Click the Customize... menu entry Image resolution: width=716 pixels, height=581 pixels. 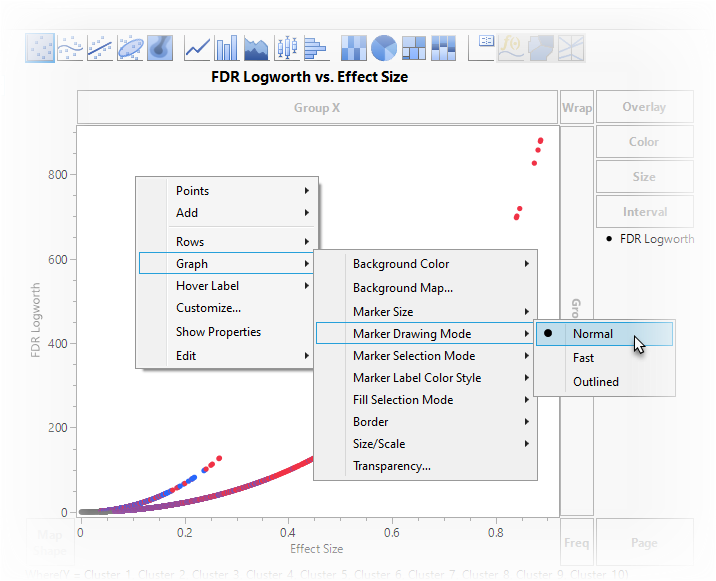pos(208,308)
